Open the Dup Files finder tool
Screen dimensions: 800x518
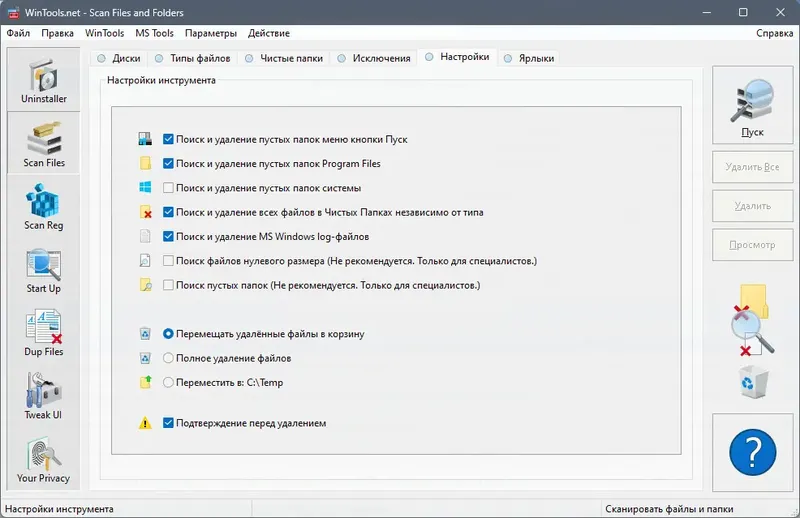(x=43, y=333)
